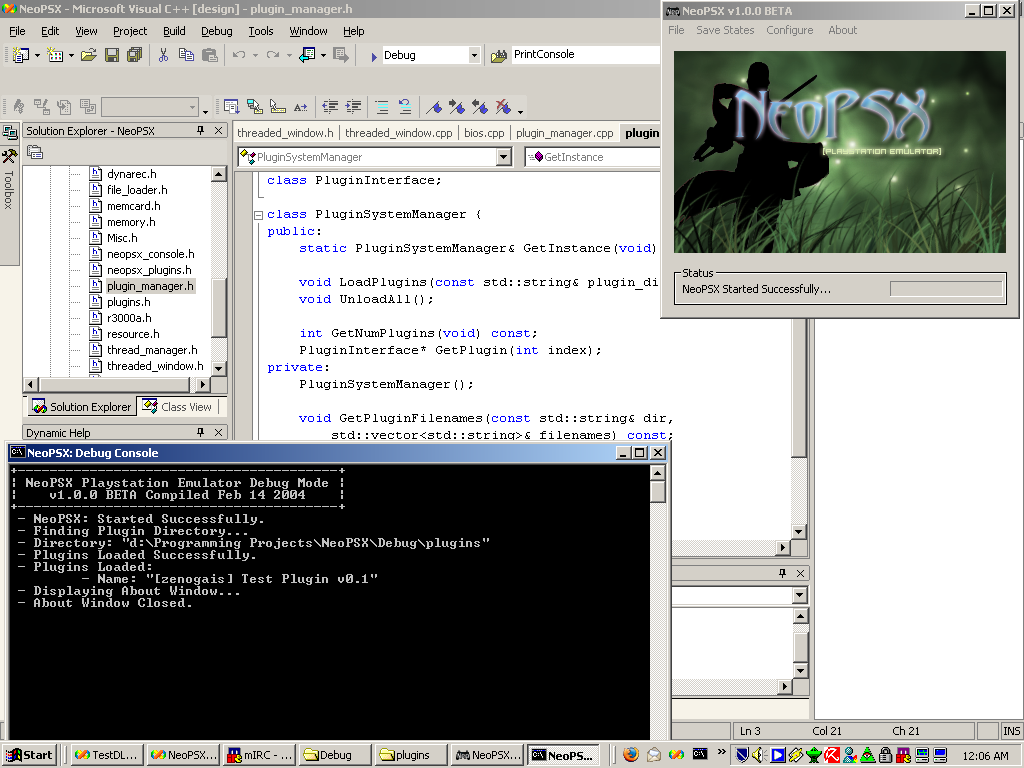This screenshot has width=1024, height=768.
Task: Open the Add New Item dropdown arrow
Action: (x=71, y=56)
